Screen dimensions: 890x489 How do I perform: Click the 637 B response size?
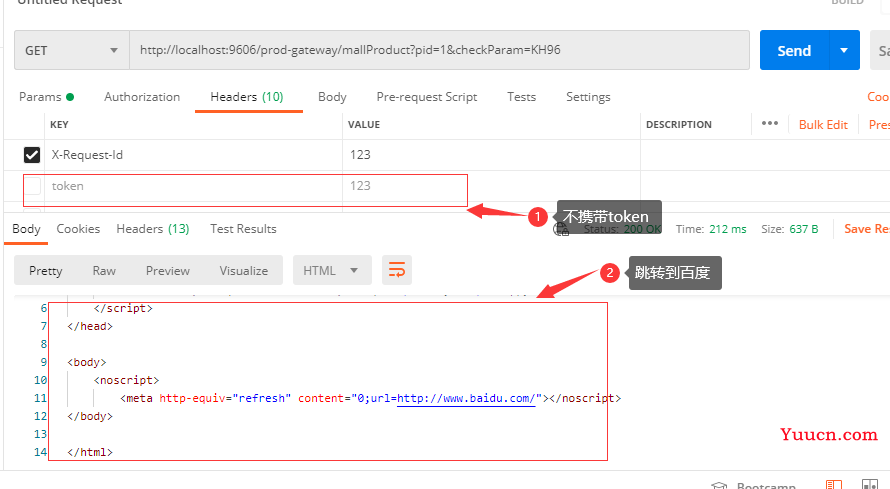(804, 229)
